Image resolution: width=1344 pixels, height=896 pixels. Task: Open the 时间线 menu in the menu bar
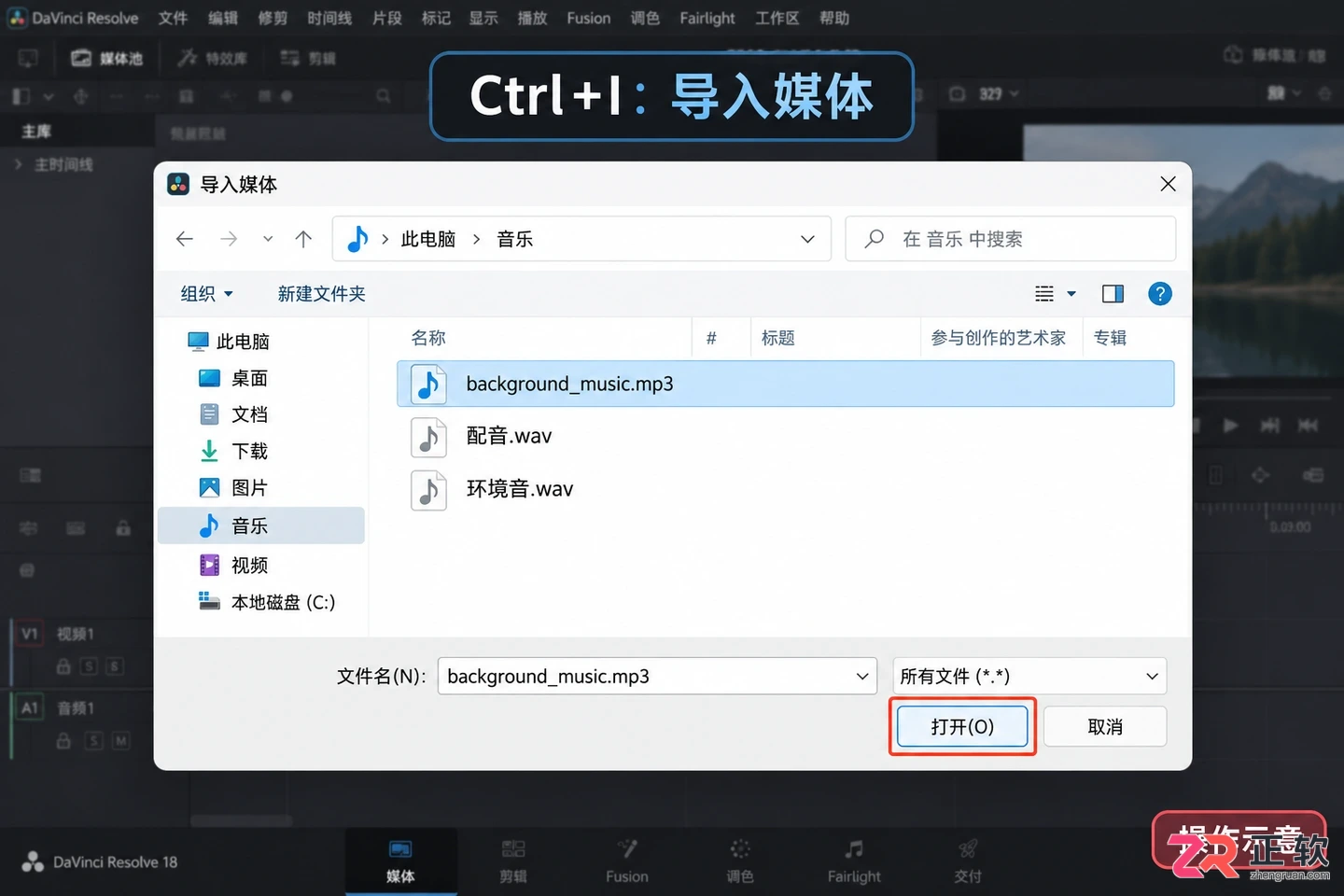click(x=329, y=18)
